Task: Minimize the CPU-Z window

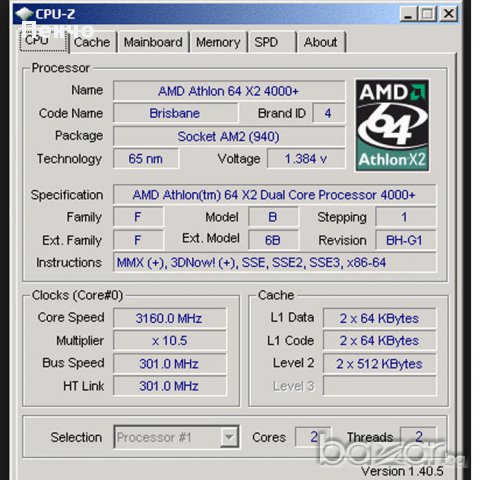Action: (x=408, y=14)
